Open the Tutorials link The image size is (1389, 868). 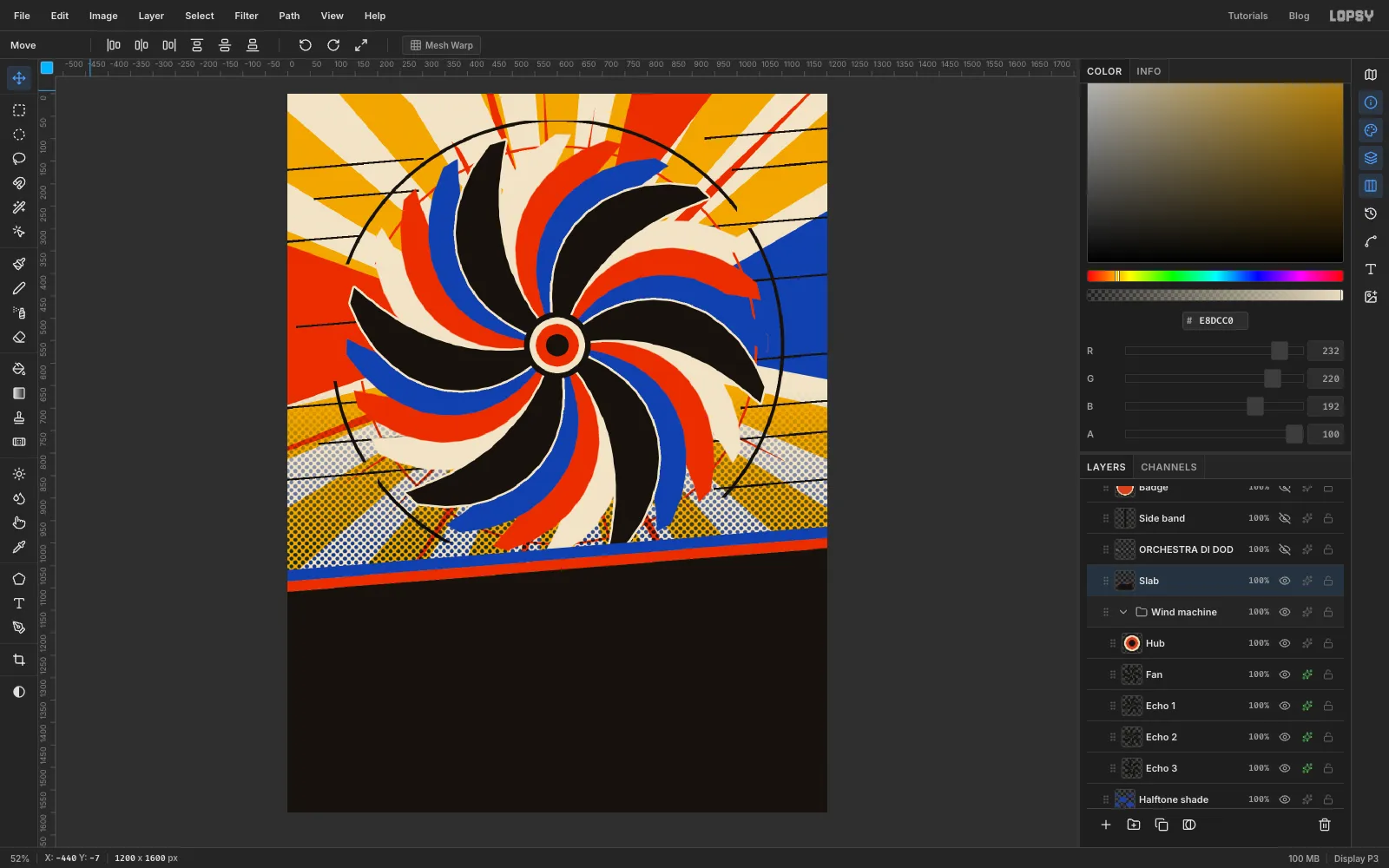(1247, 16)
